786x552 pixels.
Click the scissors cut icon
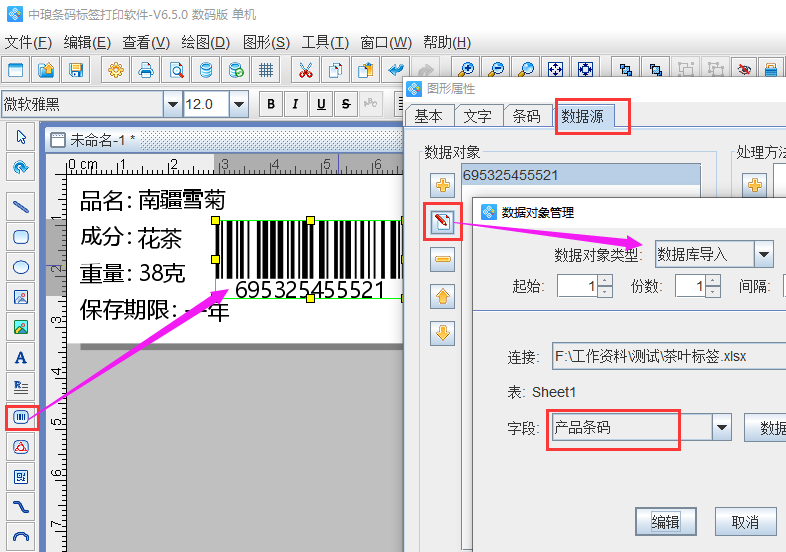tap(306, 70)
